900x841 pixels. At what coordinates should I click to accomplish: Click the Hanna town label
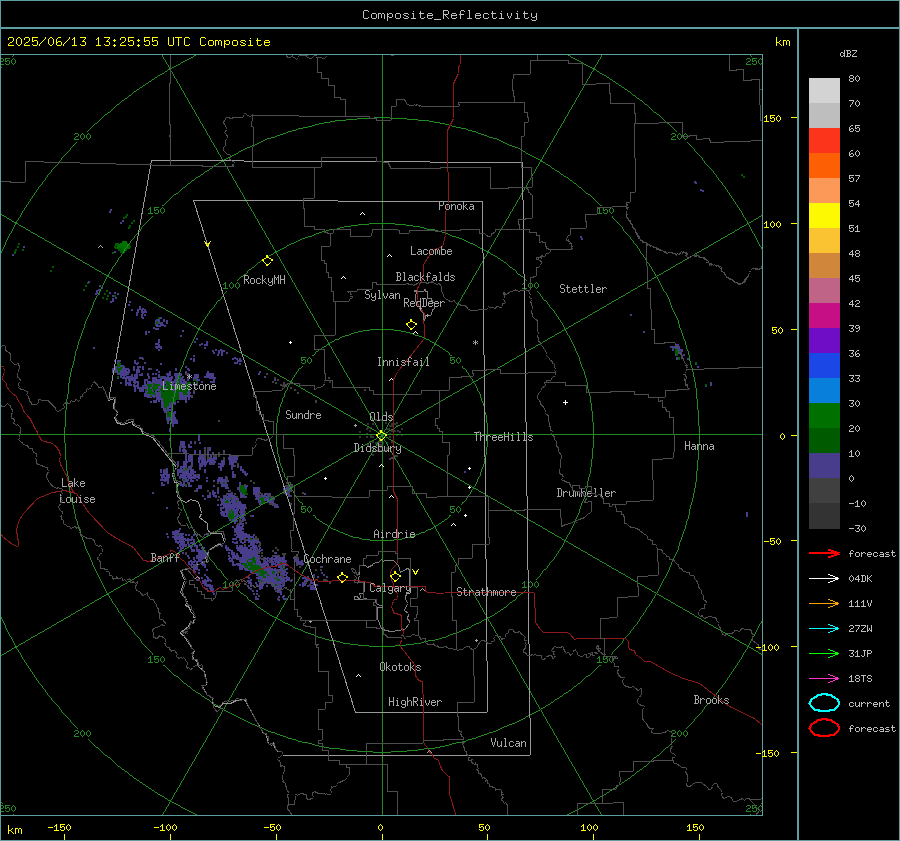[699, 446]
